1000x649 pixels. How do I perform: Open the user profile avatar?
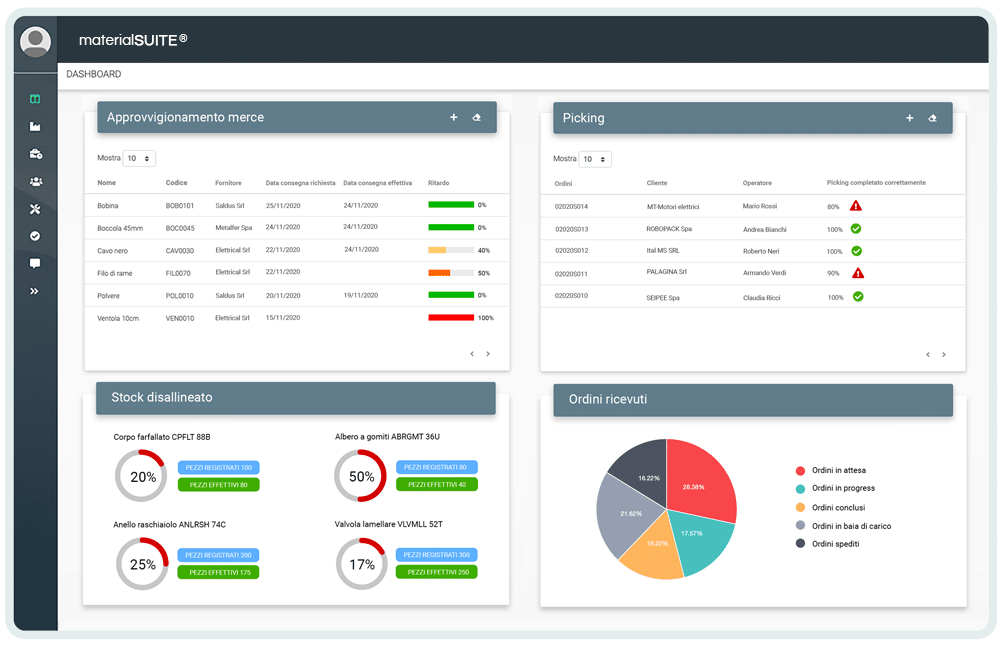[x=35, y=42]
